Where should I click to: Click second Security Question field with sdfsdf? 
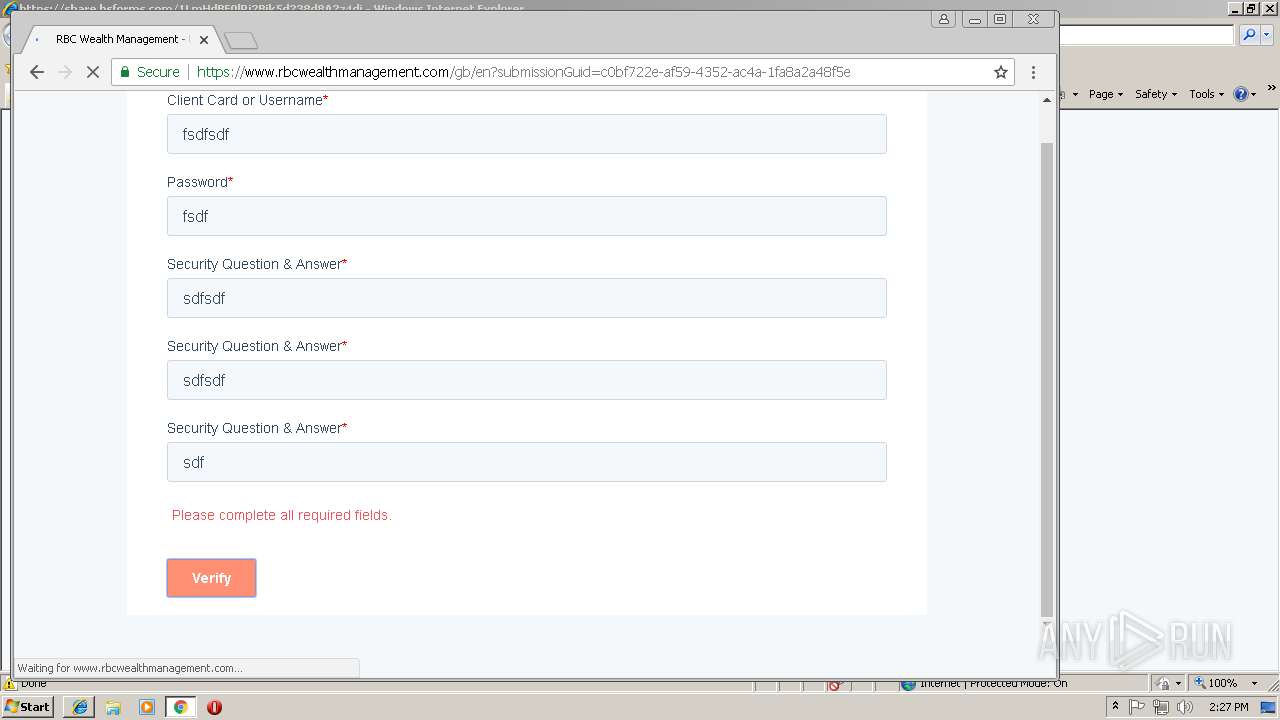526,380
